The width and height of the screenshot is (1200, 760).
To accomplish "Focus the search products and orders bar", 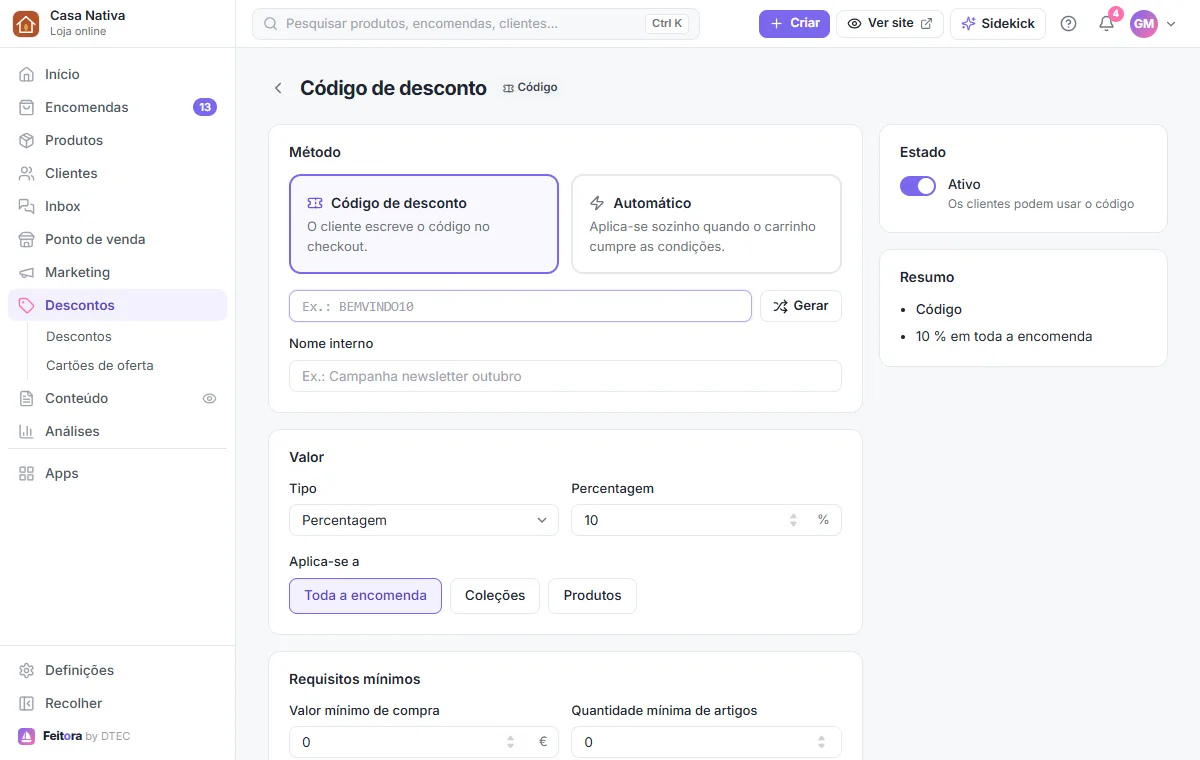I will [476, 24].
